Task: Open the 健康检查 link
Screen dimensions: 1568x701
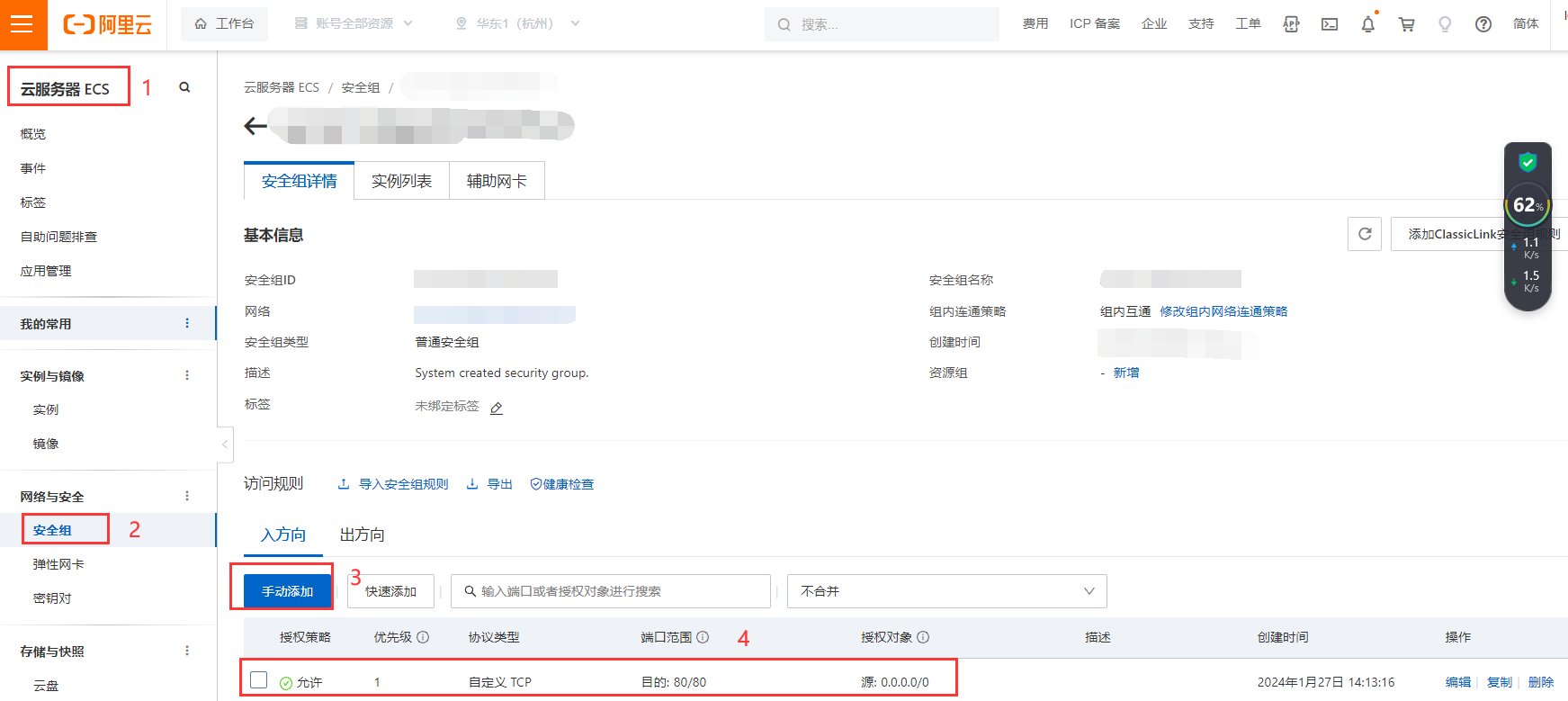Action: (x=562, y=484)
